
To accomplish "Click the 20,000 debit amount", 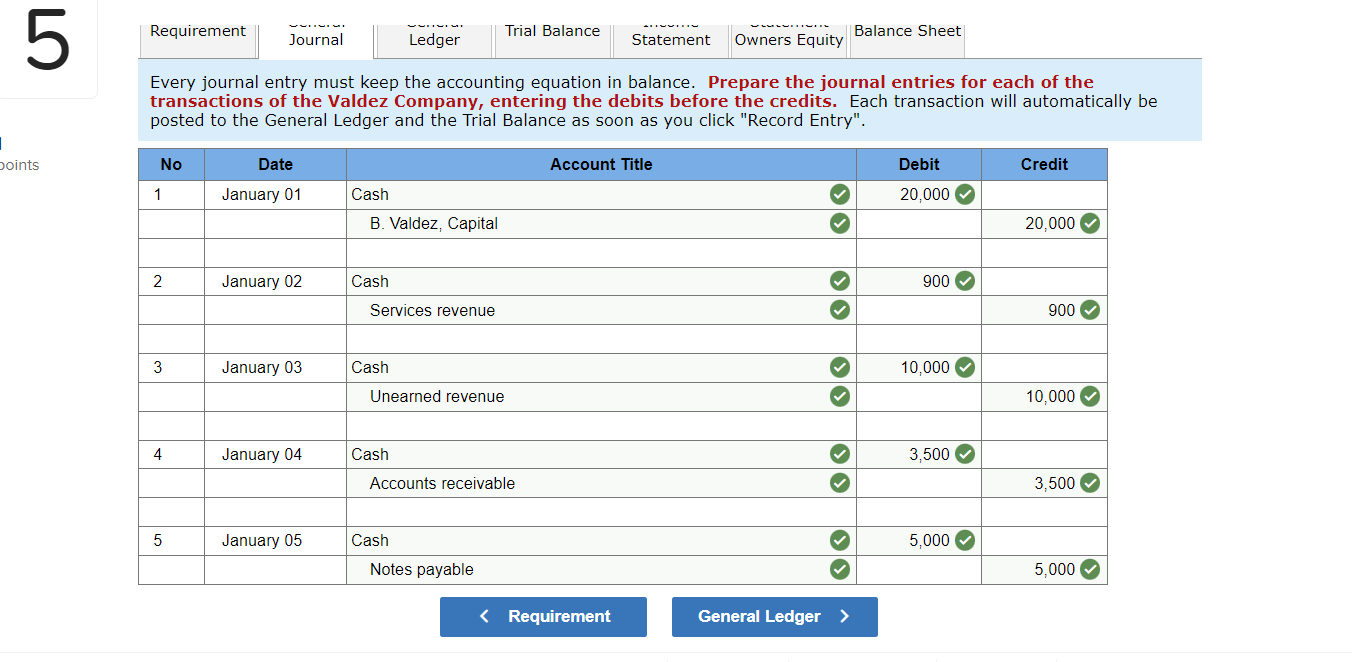I will pos(925,194).
